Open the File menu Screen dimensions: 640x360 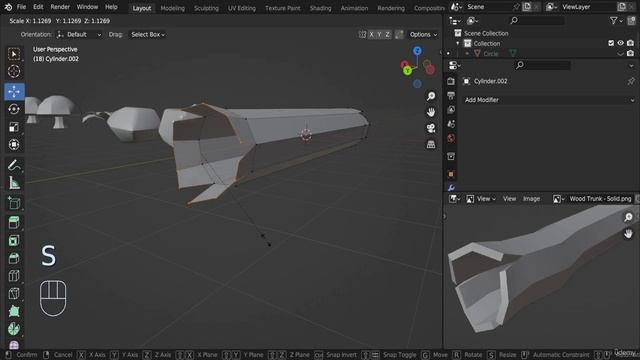(21, 7)
